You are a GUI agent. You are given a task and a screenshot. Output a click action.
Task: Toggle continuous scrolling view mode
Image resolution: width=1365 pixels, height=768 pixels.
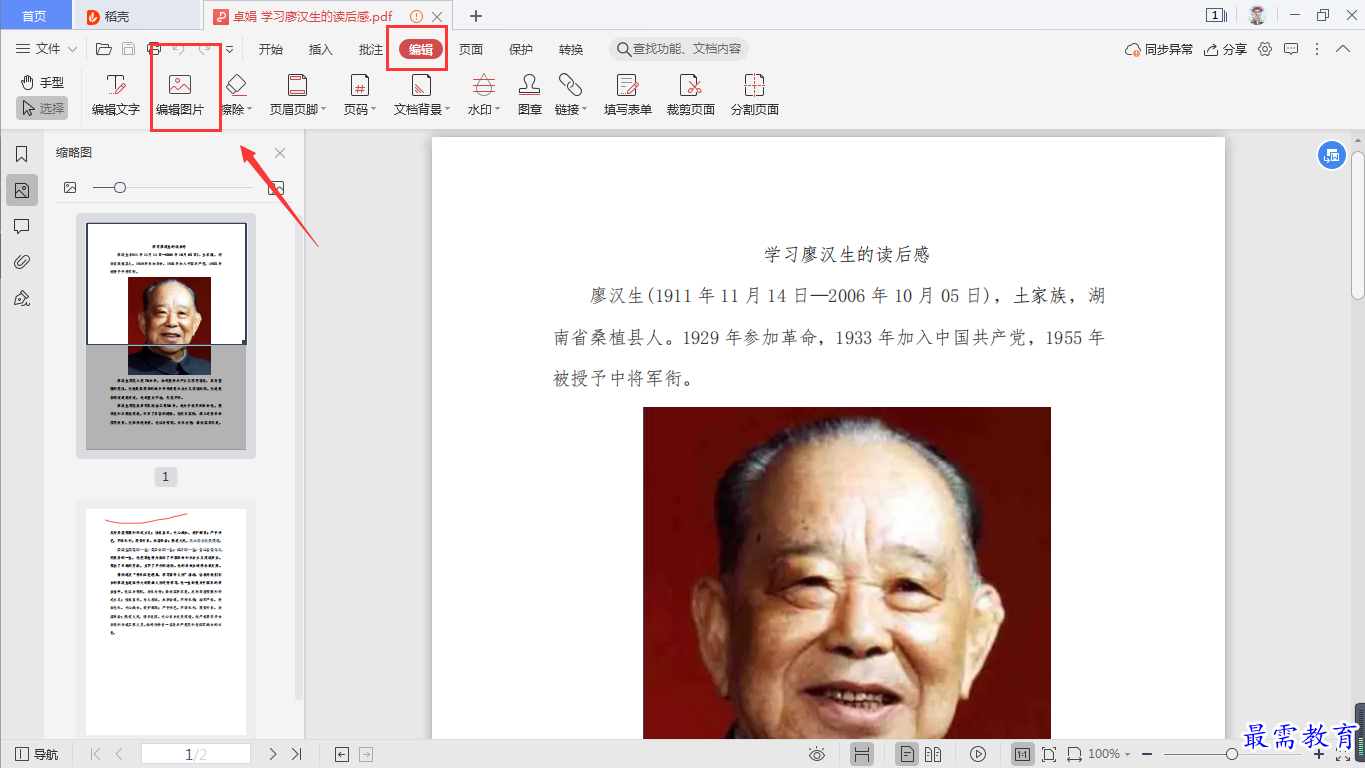point(861,754)
